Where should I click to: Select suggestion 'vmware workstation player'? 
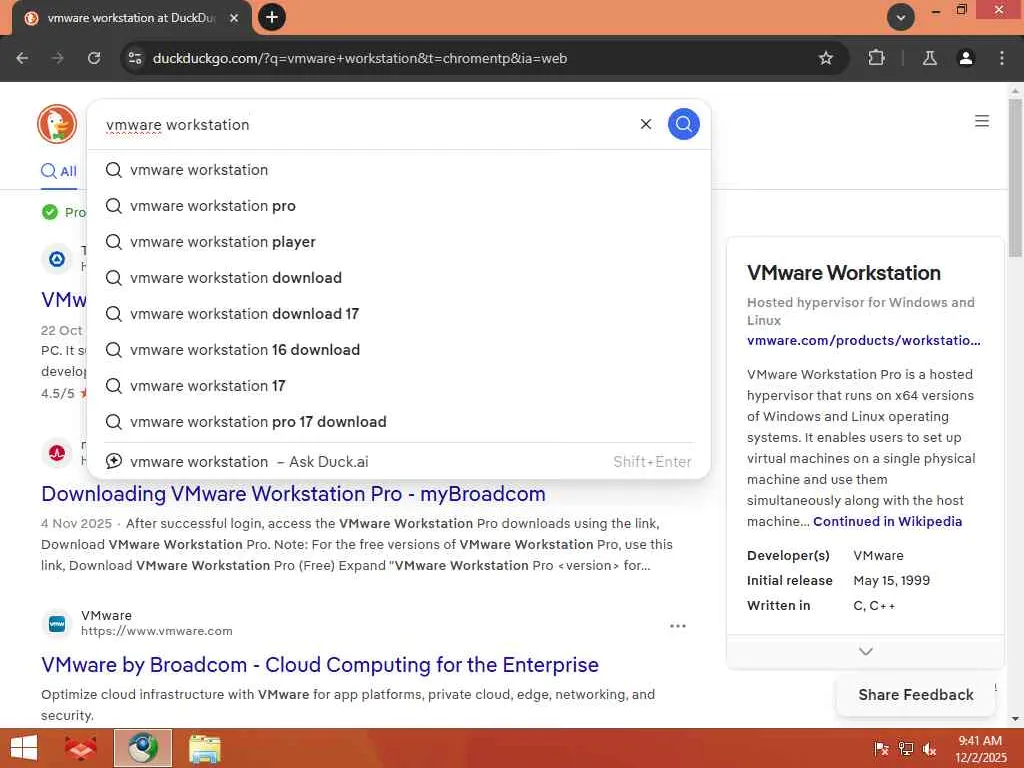(x=398, y=242)
